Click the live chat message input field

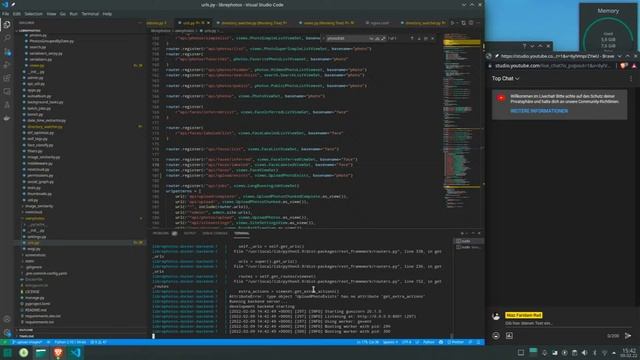(563, 323)
